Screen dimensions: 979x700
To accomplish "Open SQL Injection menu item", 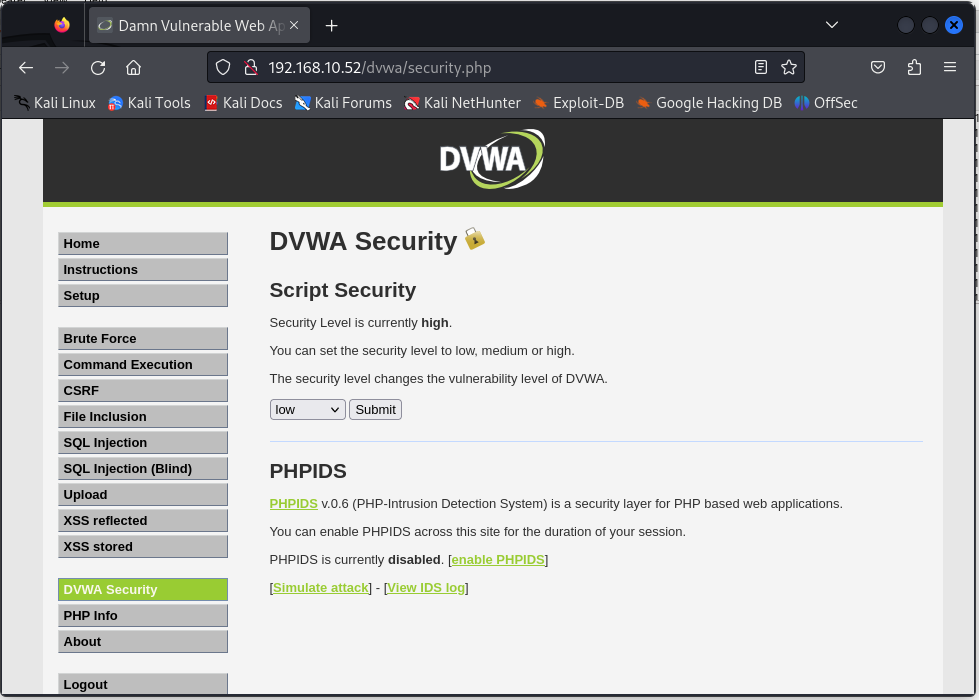I will coord(143,443).
